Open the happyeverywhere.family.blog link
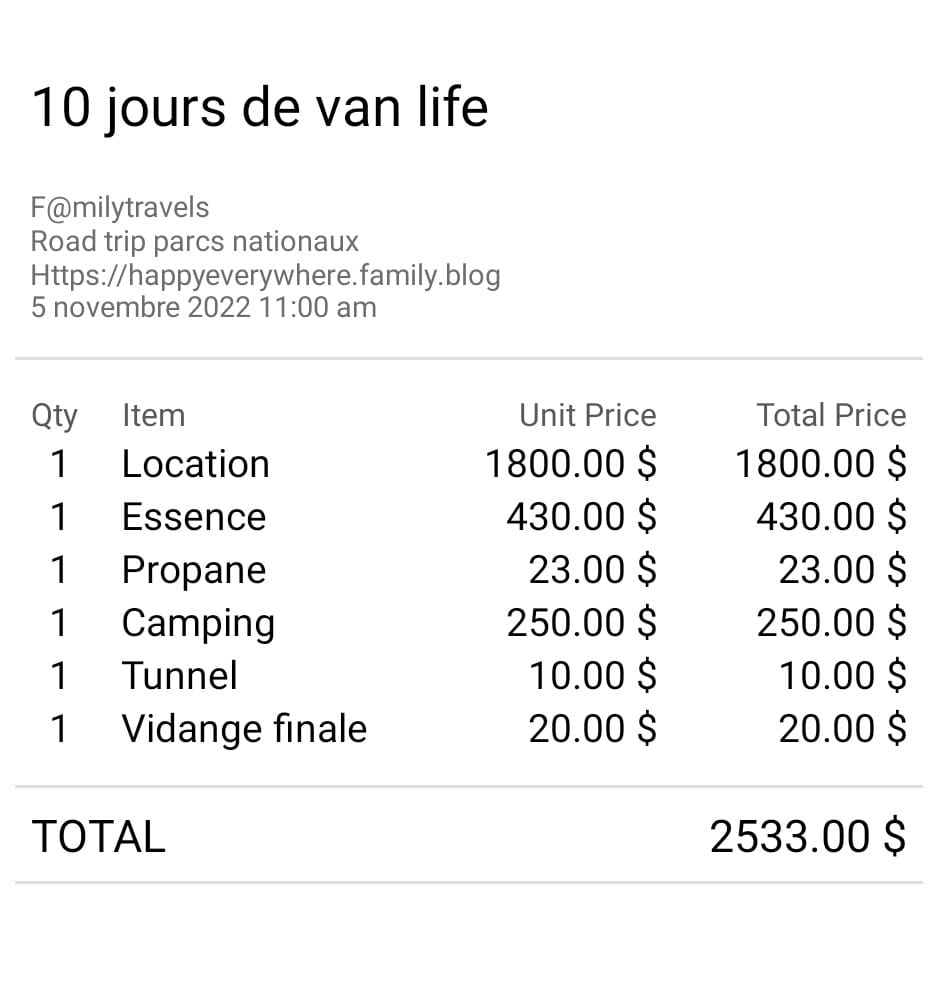Screen dimensions: 942x998 [x=265, y=275]
